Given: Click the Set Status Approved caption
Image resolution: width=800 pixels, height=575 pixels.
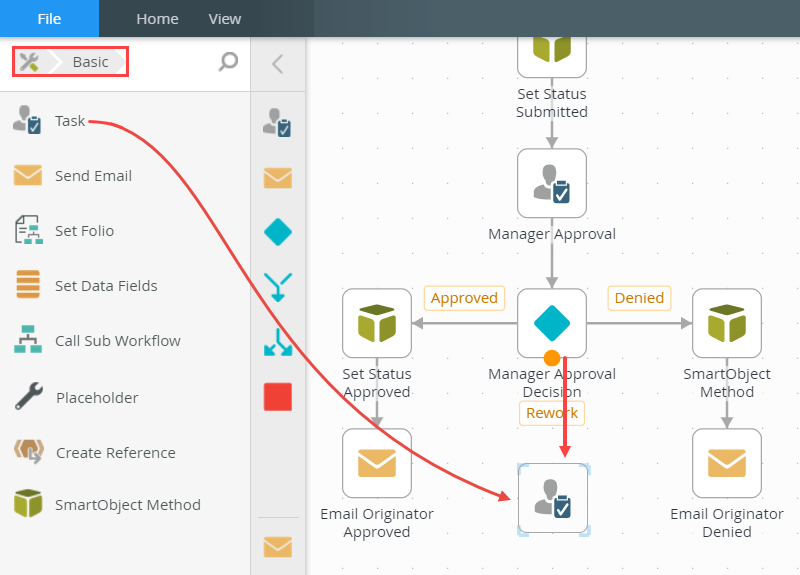Looking at the screenshot, I should [377, 383].
